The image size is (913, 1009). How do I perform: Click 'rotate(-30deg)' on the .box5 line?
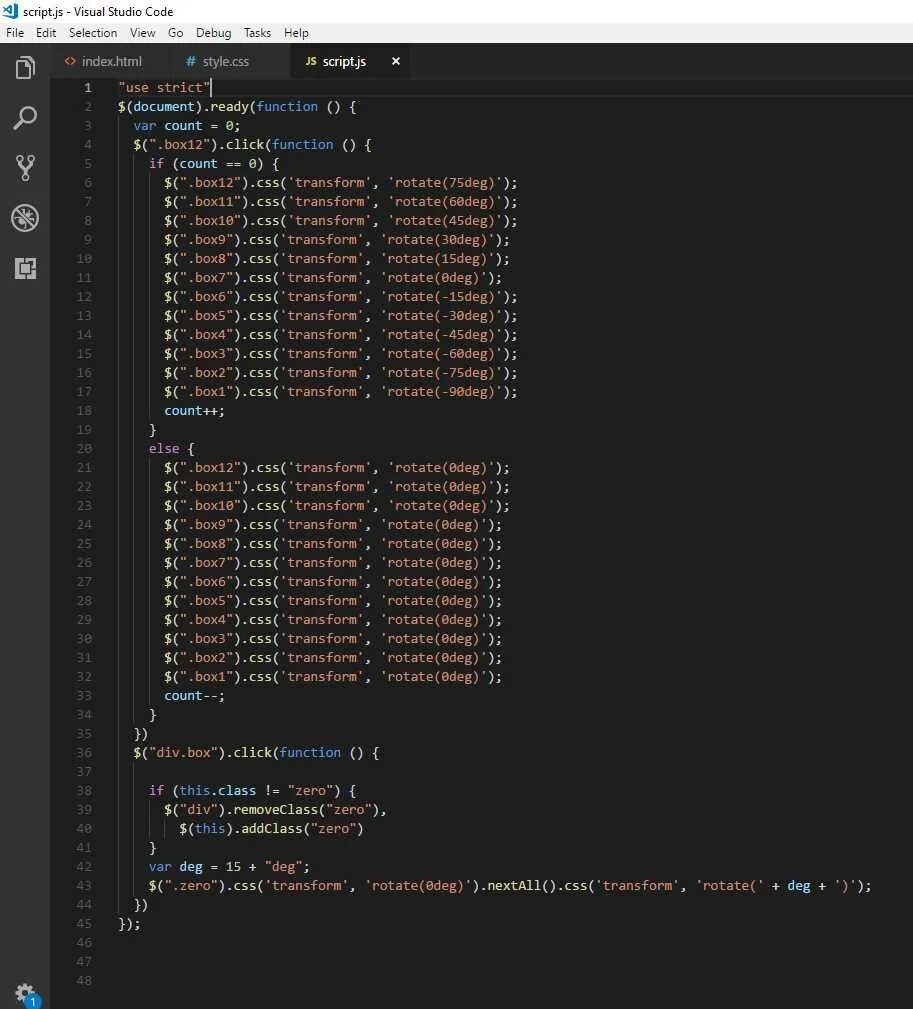(x=441, y=315)
